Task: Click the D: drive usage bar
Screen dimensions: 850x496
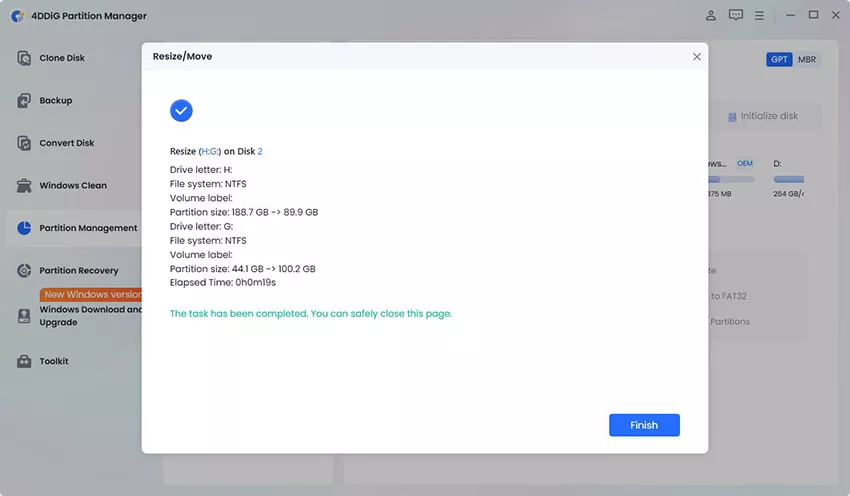Action: coord(789,179)
